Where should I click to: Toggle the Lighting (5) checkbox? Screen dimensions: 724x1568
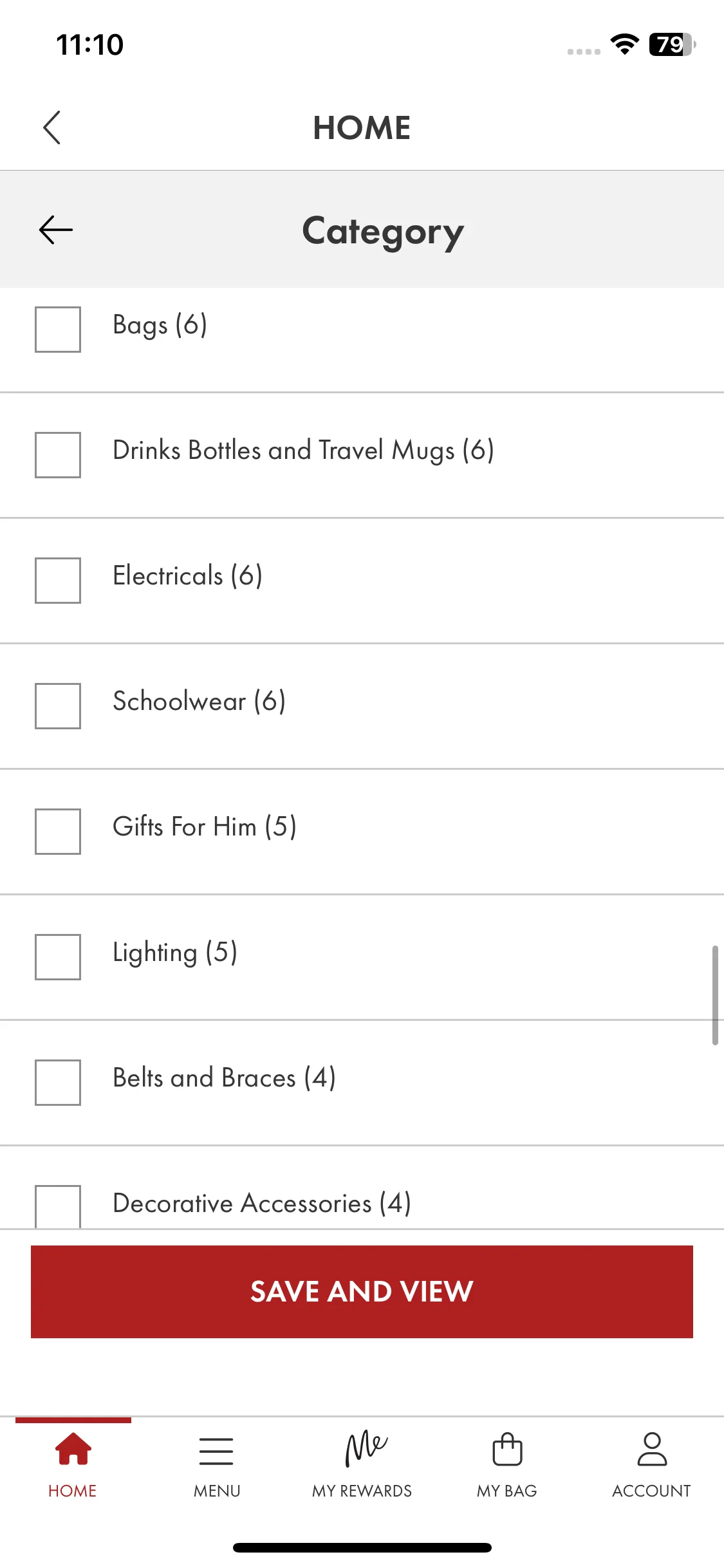tap(58, 957)
